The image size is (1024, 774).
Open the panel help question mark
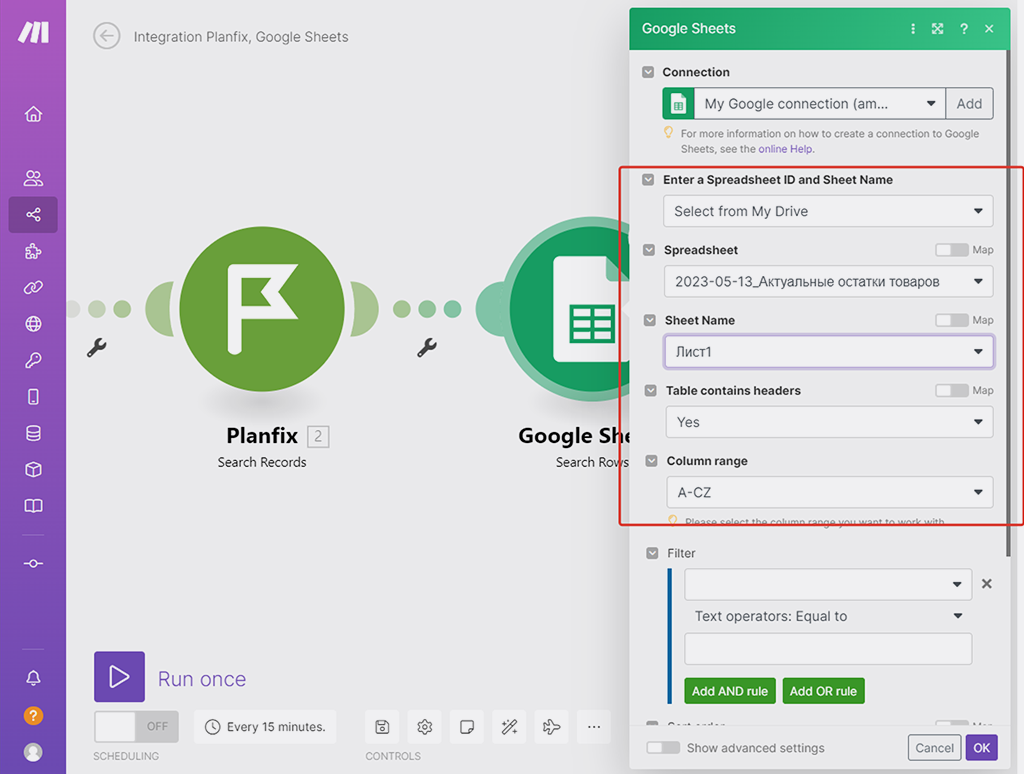pyautogui.click(x=964, y=29)
